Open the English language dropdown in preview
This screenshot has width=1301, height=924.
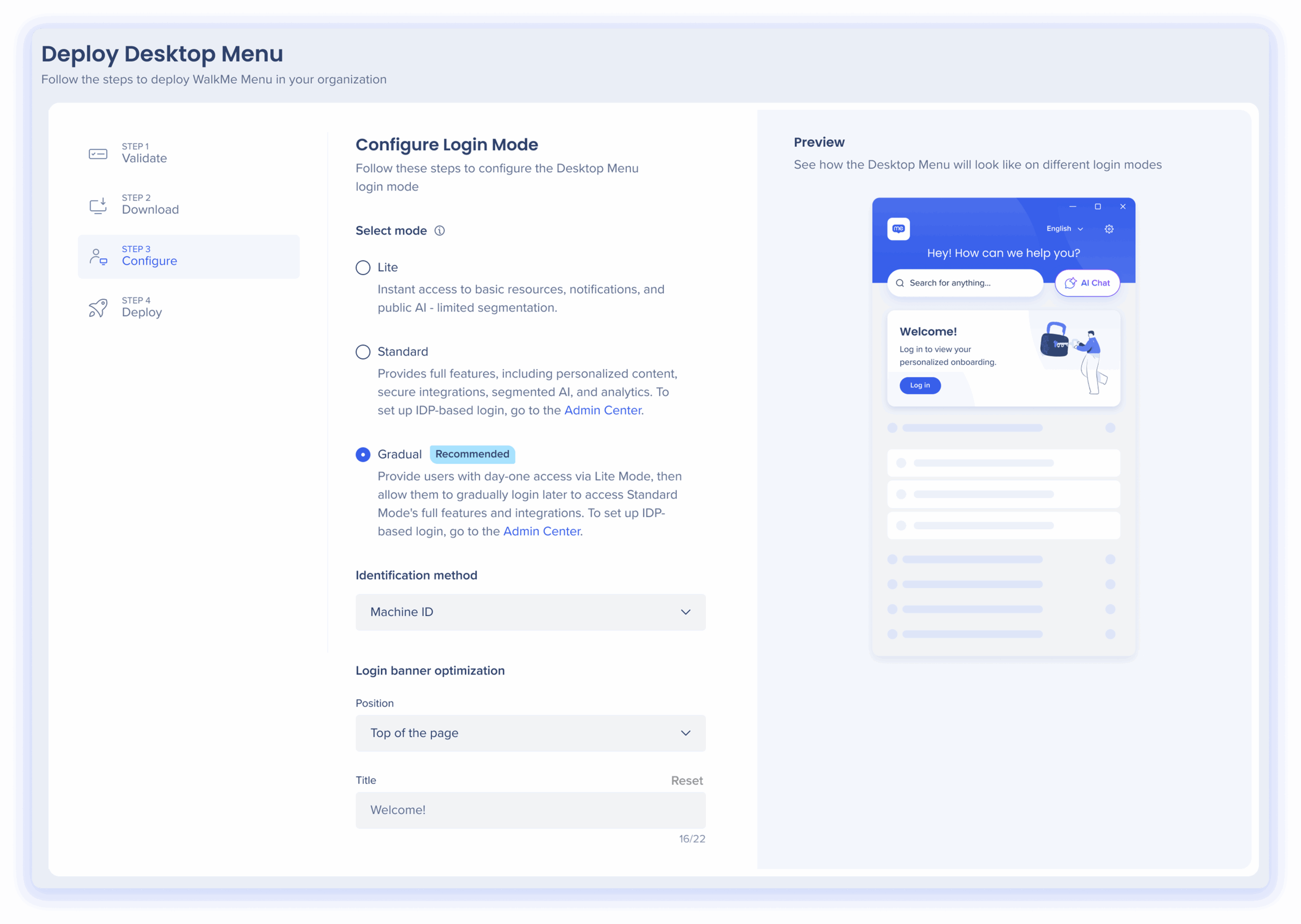coord(1064,229)
